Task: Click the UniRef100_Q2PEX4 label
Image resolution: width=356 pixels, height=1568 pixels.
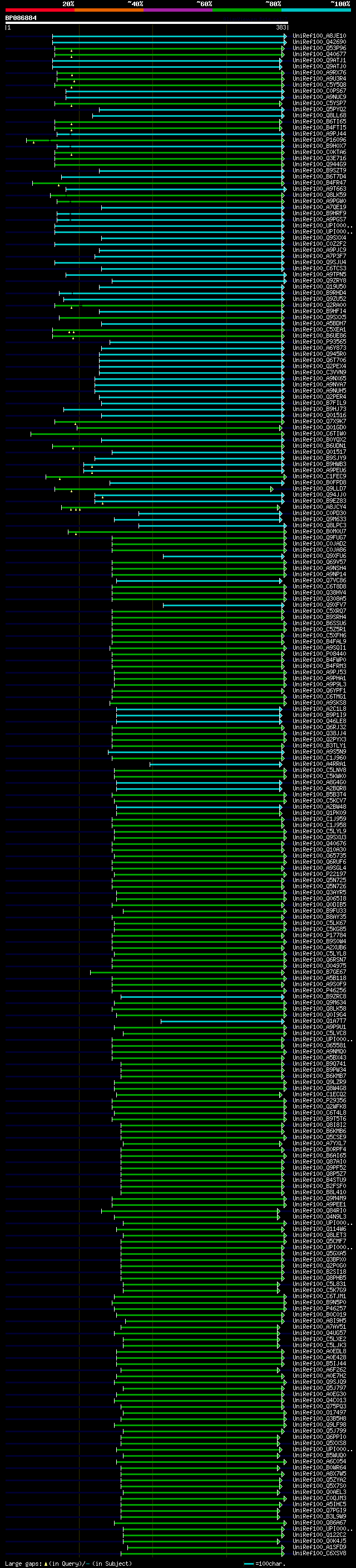Action: pos(319,367)
